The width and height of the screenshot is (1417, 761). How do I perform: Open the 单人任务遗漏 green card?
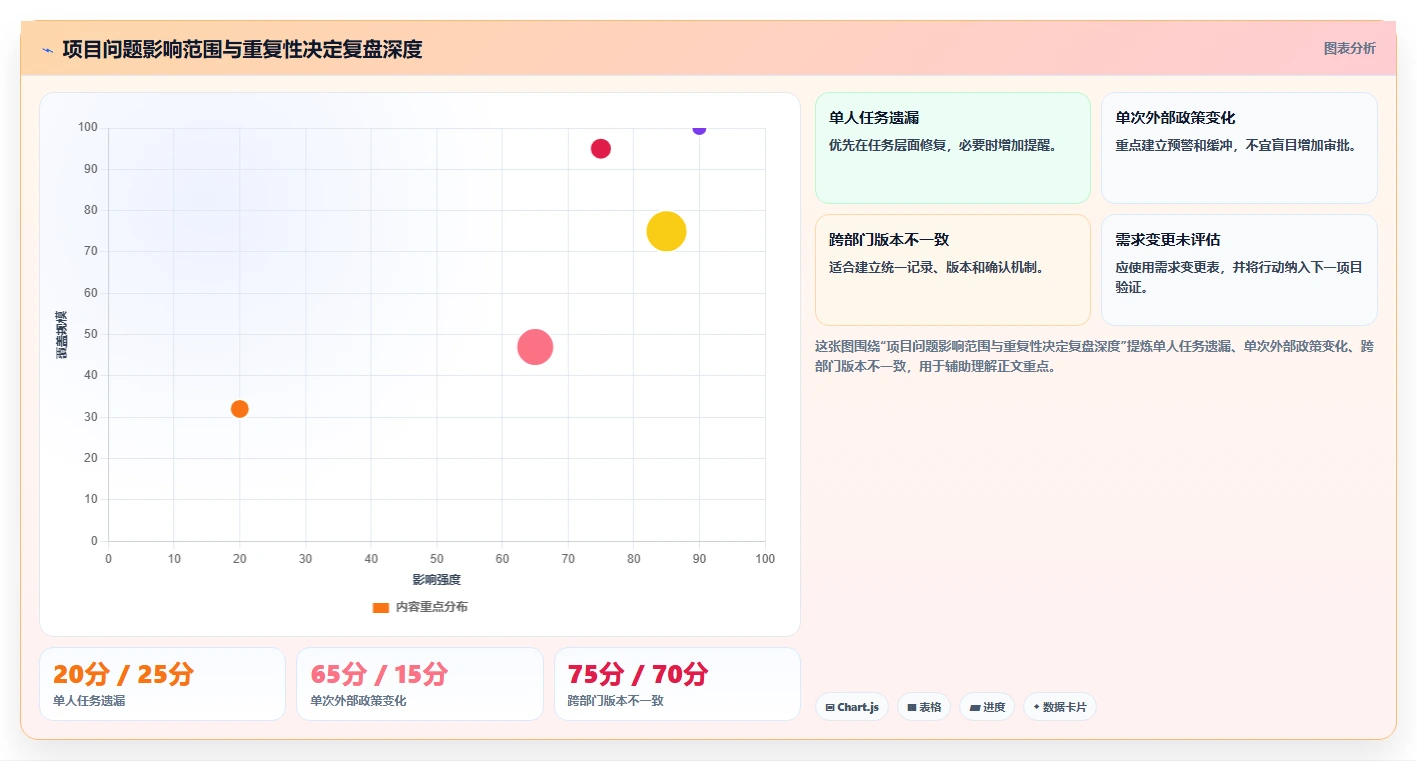click(x=953, y=148)
